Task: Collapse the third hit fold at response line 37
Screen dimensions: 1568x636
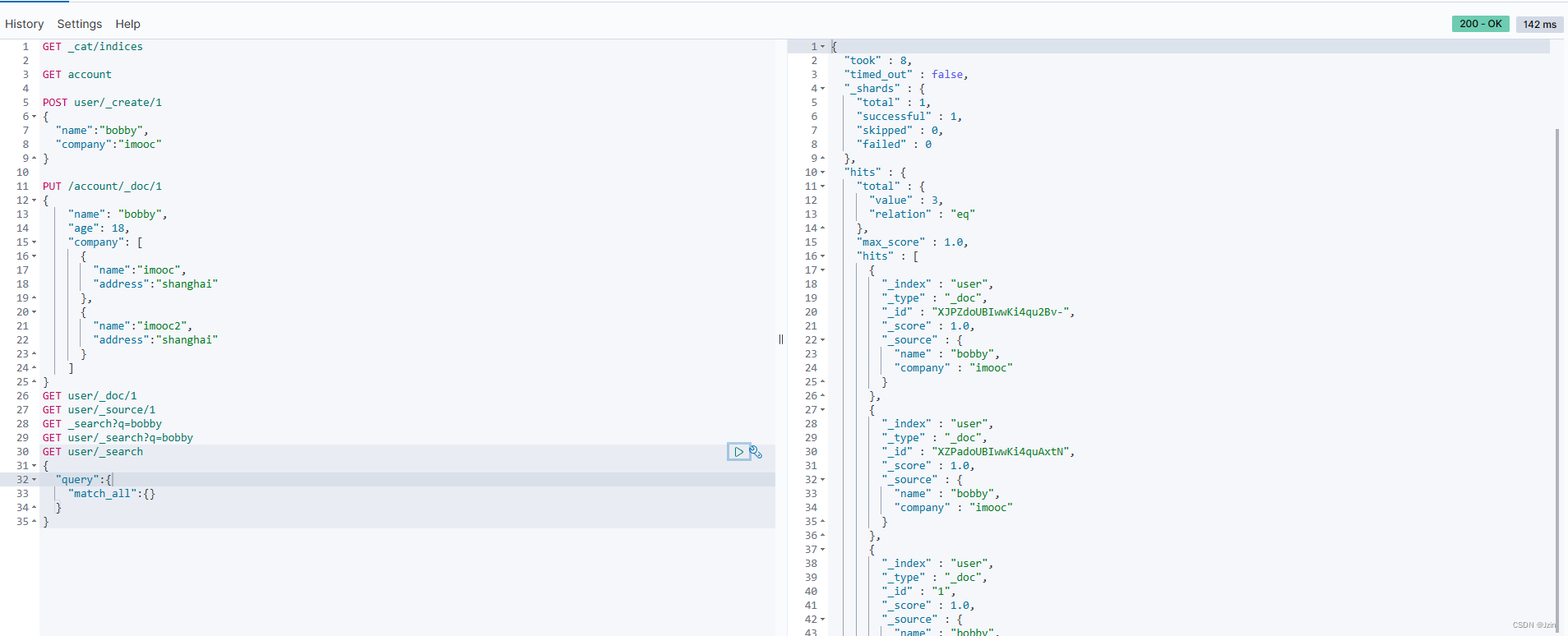Action: (822, 550)
